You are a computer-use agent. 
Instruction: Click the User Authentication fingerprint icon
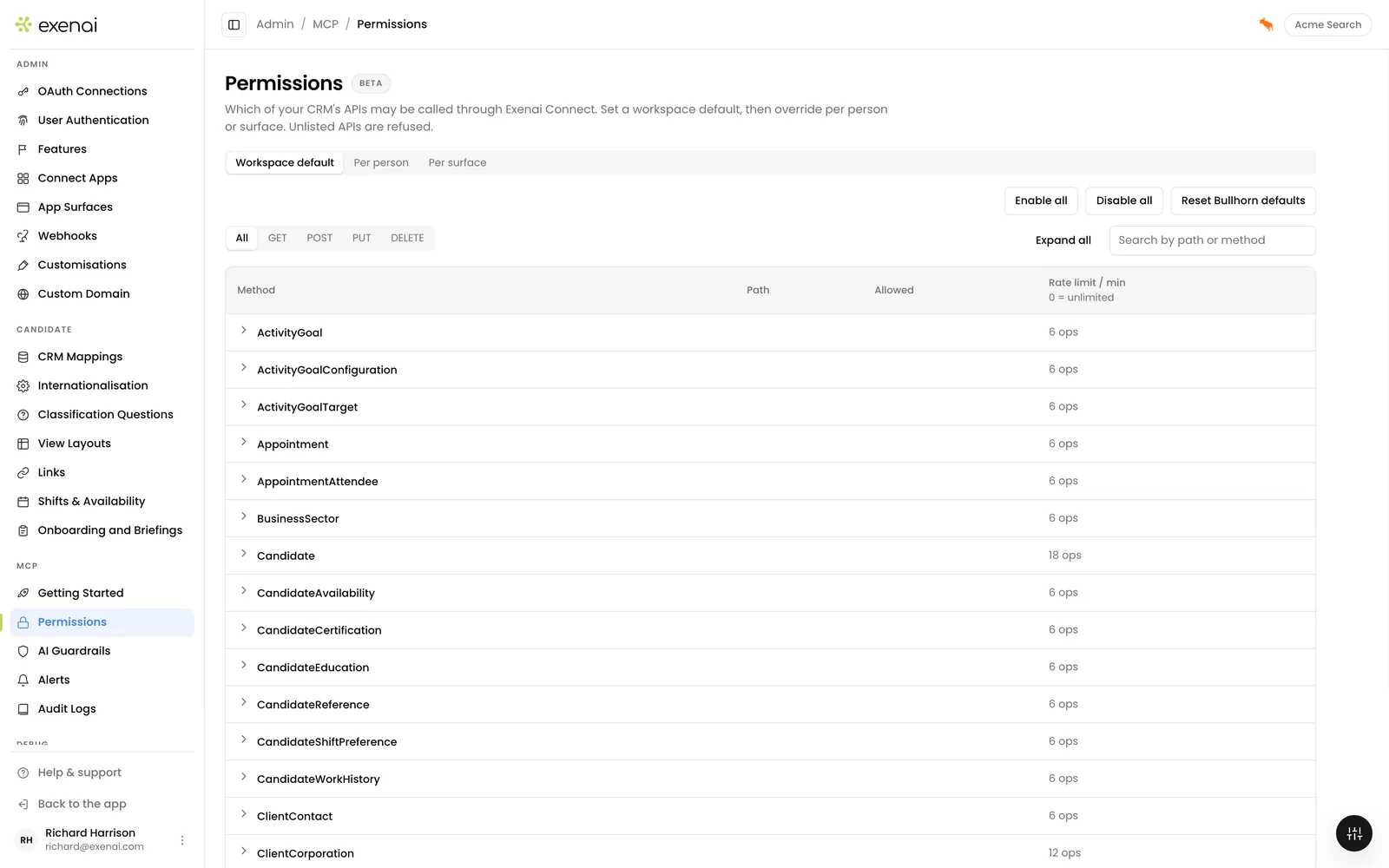click(x=23, y=121)
